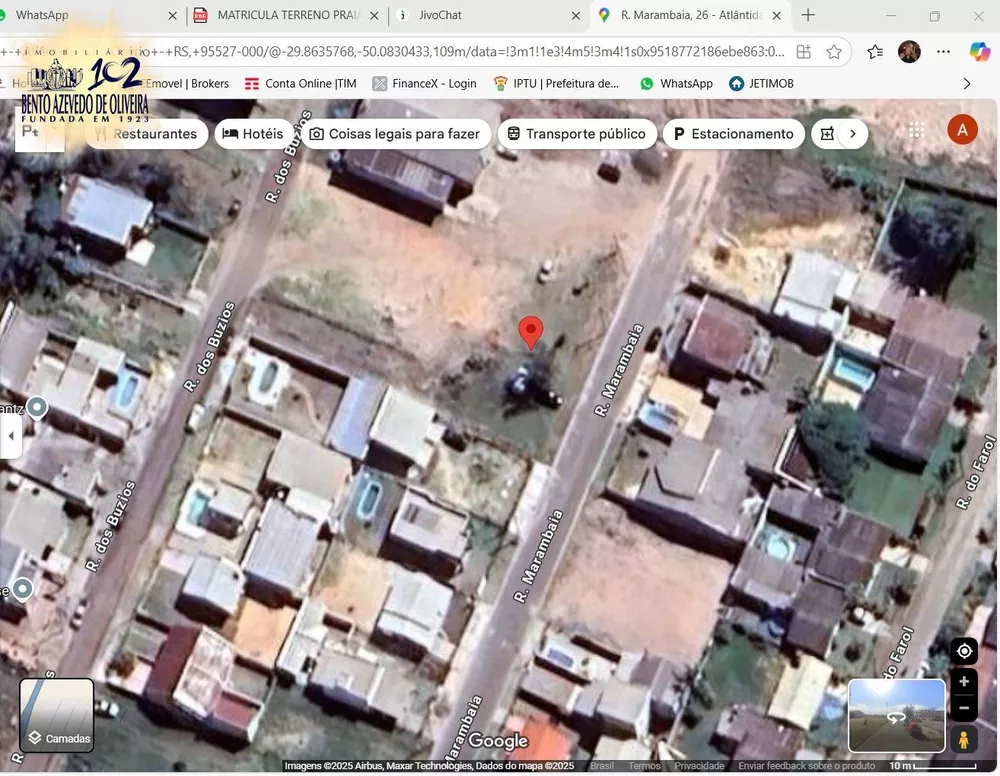Click the red location pin on the map

tap(531, 331)
